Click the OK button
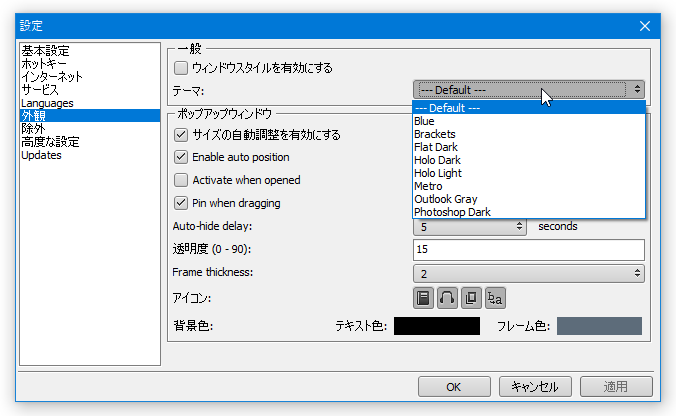 [454, 387]
